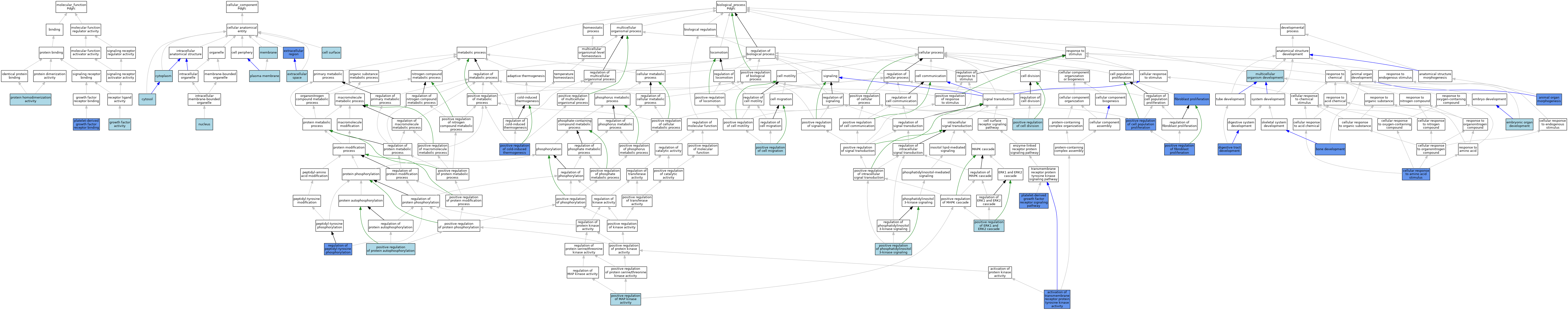Click 'protein autophosphorylation' node

pos(361,200)
